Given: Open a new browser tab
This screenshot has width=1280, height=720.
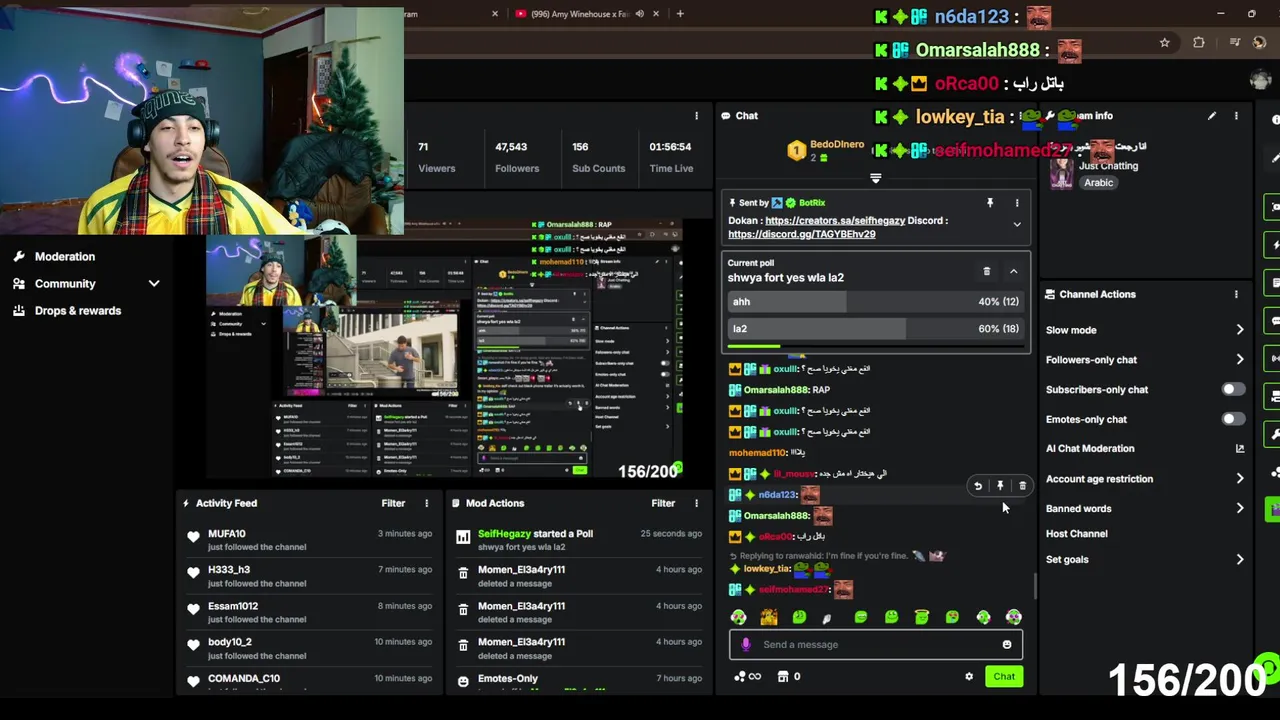Looking at the screenshot, I should click(x=680, y=14).
